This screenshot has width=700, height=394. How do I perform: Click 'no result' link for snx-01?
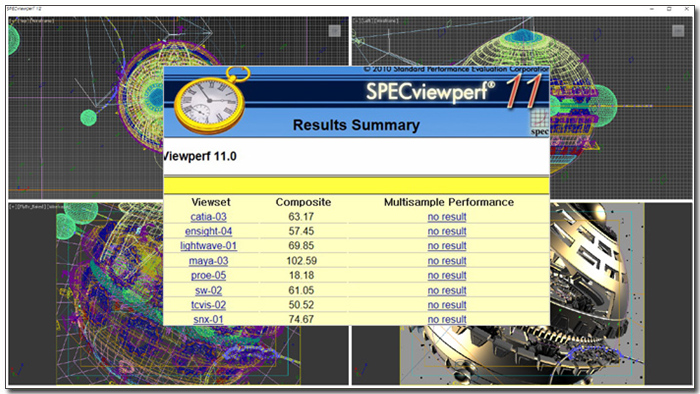[447, 319]
